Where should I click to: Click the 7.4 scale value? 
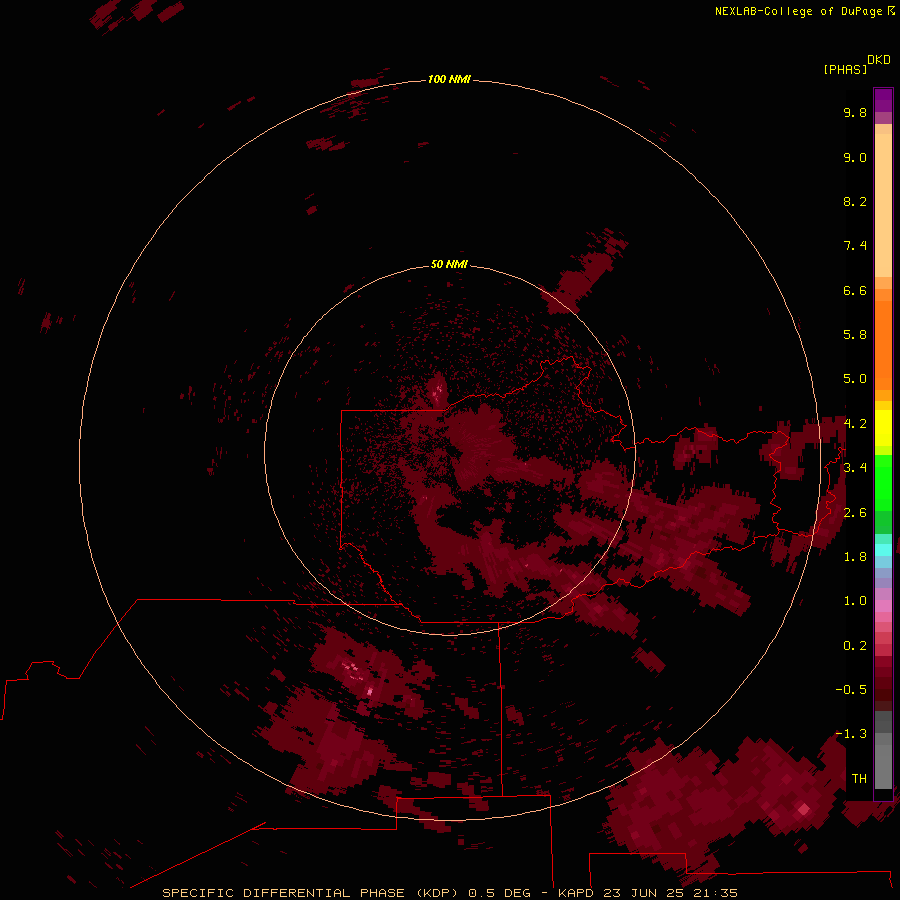855,246
